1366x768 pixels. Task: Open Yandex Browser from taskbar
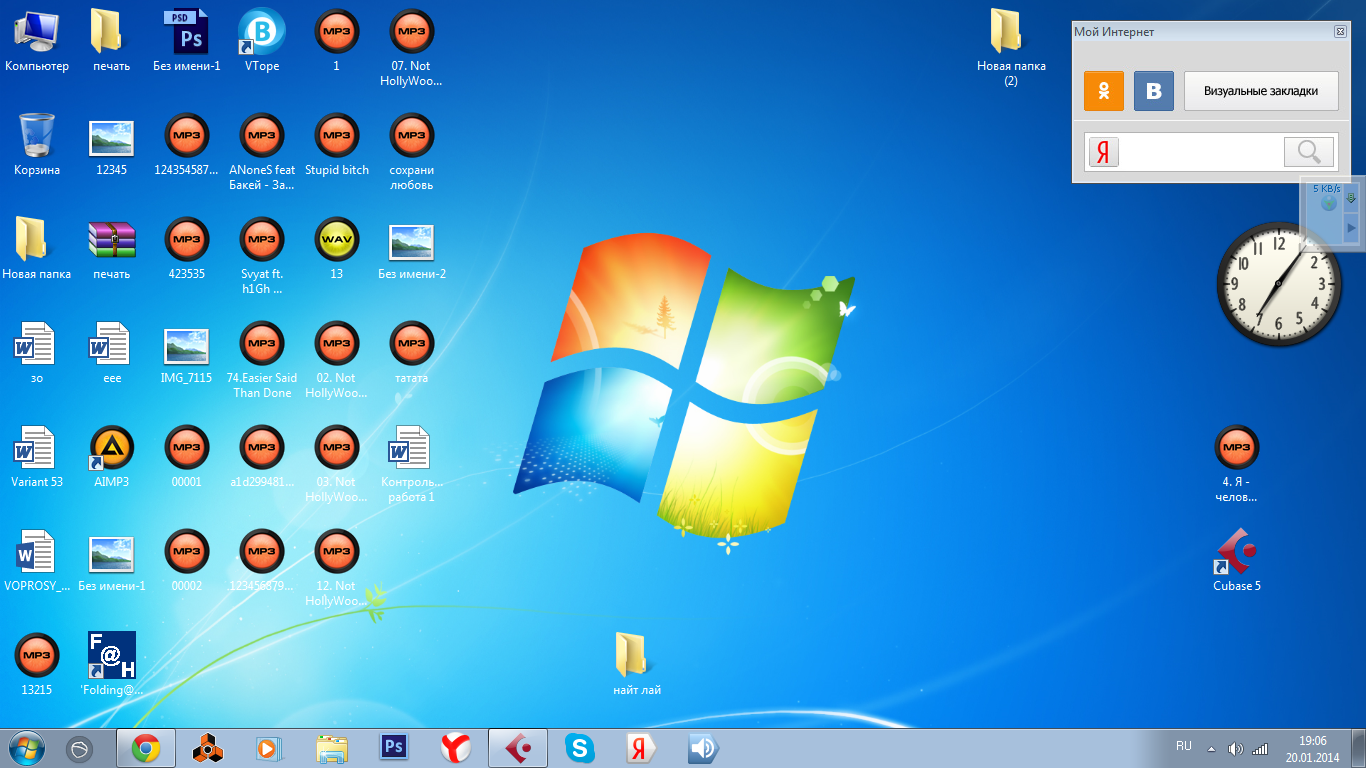(x=456, y=748)
